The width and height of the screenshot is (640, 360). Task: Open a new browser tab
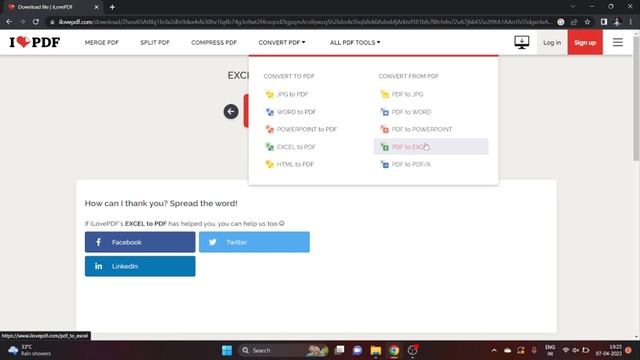[112, 7]
